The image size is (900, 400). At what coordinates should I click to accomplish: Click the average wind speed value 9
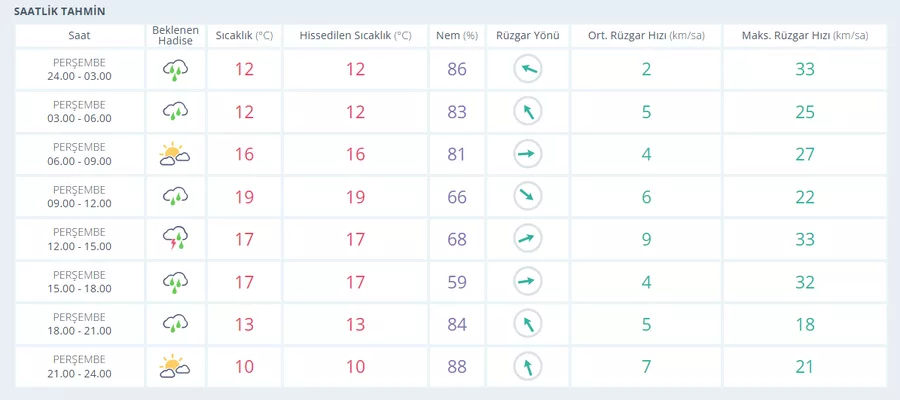tap(646, 239)
